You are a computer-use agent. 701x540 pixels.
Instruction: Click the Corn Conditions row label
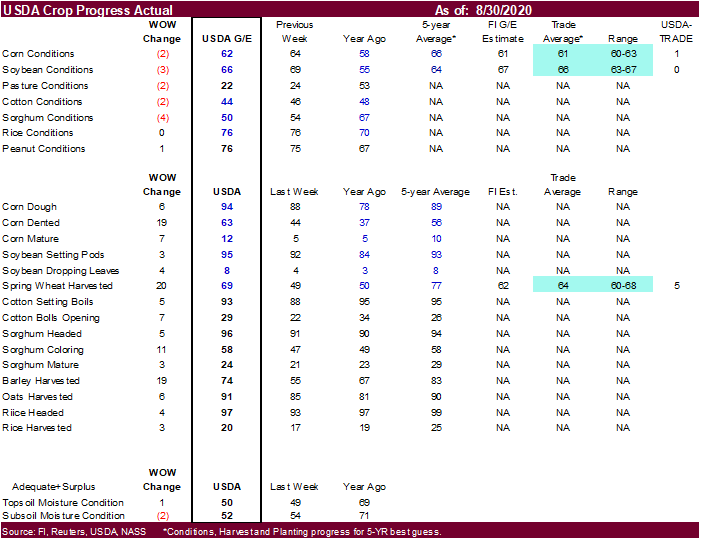point(38,54)
